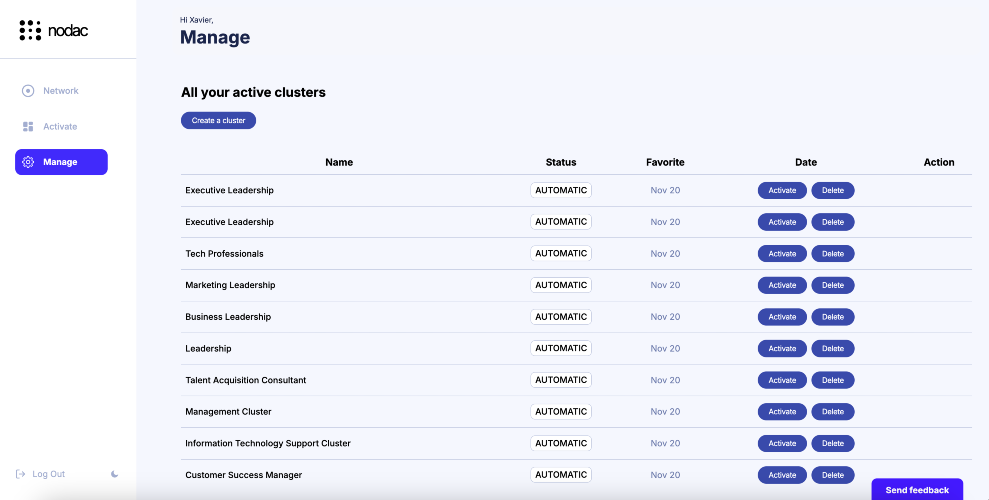Activate the Customer Success Manager cluster

[782, 475]
